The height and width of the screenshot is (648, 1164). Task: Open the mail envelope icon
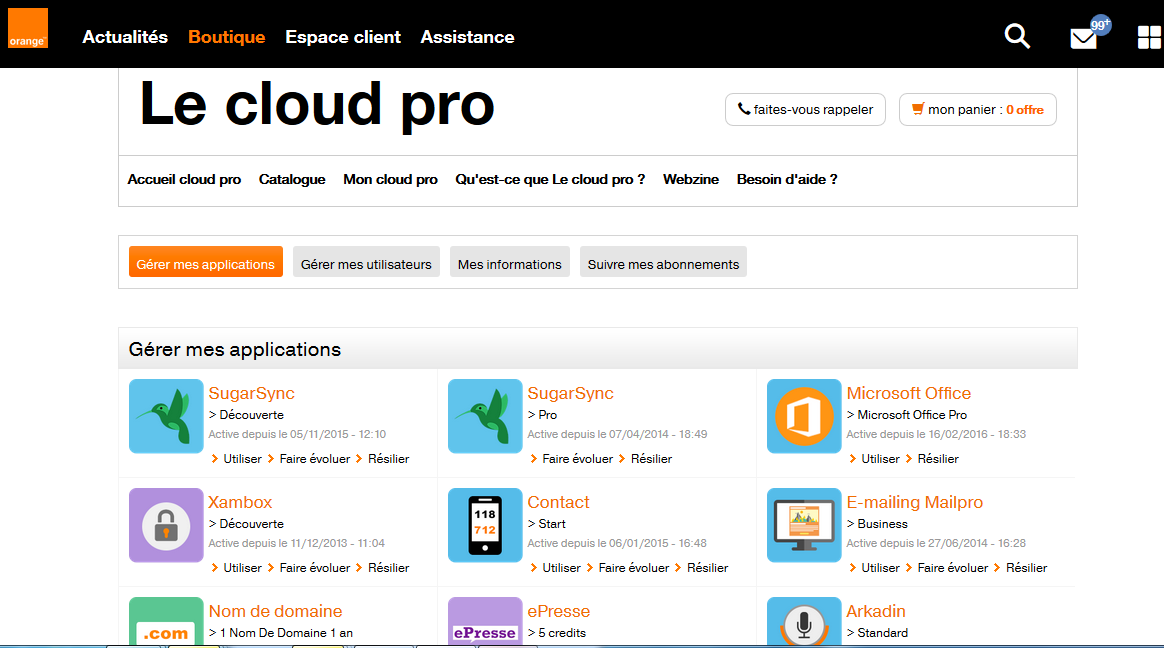(x=1083, y=38)
